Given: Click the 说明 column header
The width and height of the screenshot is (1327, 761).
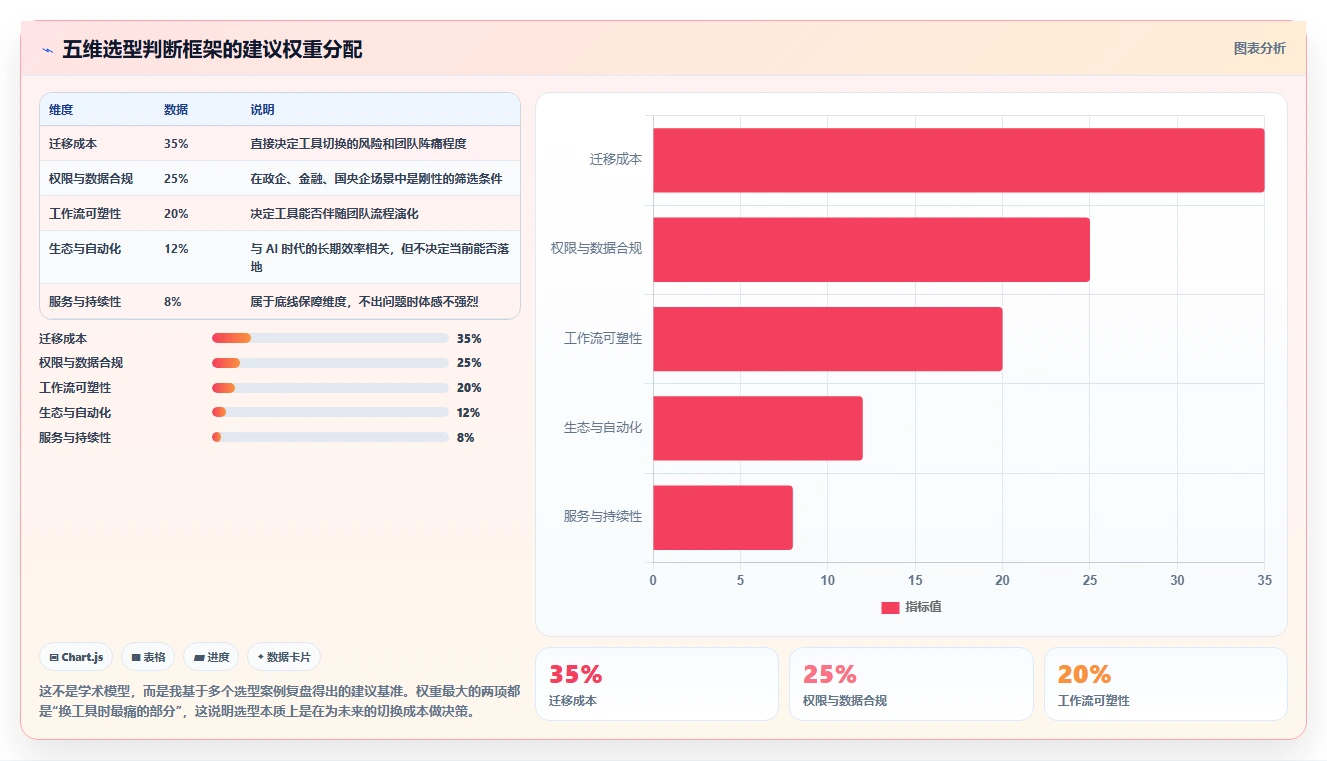Looking at the screenshot, I should (x=262, y=110).
